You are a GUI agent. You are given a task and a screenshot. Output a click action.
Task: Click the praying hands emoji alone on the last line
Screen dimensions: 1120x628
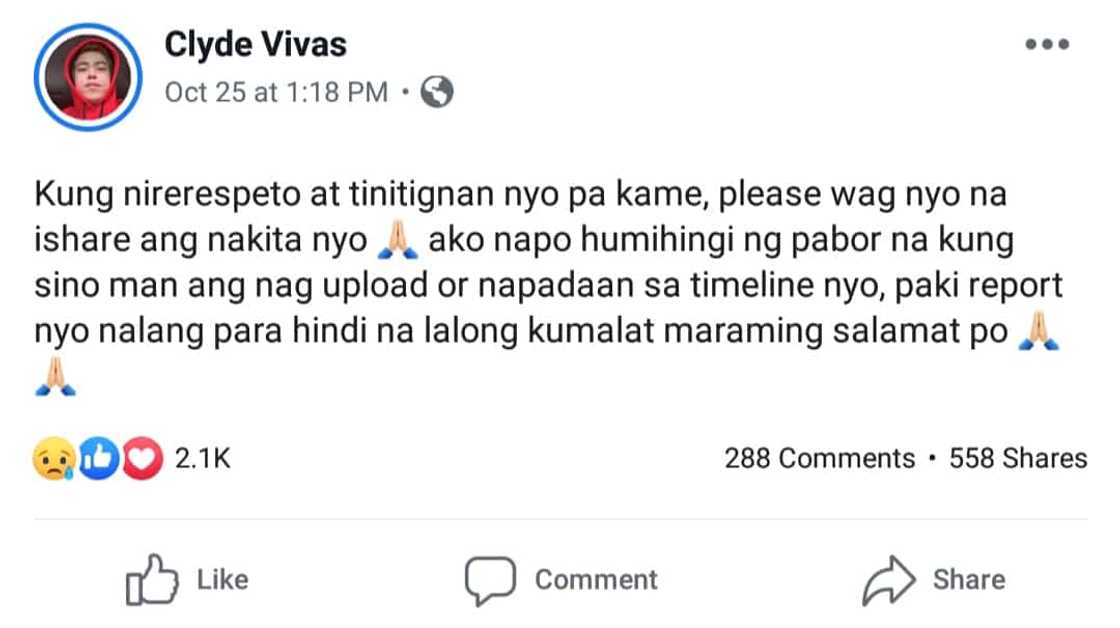(55, 378)
